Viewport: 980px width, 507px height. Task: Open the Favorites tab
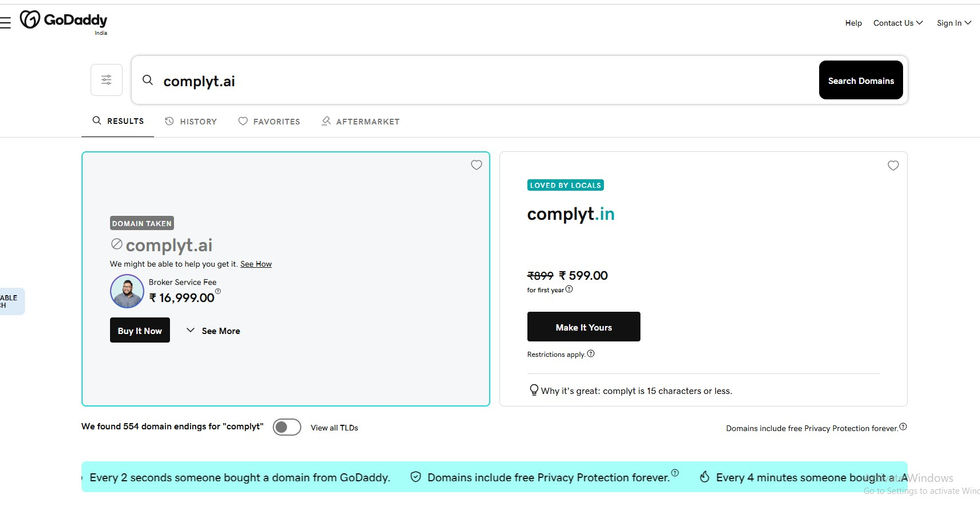point(269,121)
